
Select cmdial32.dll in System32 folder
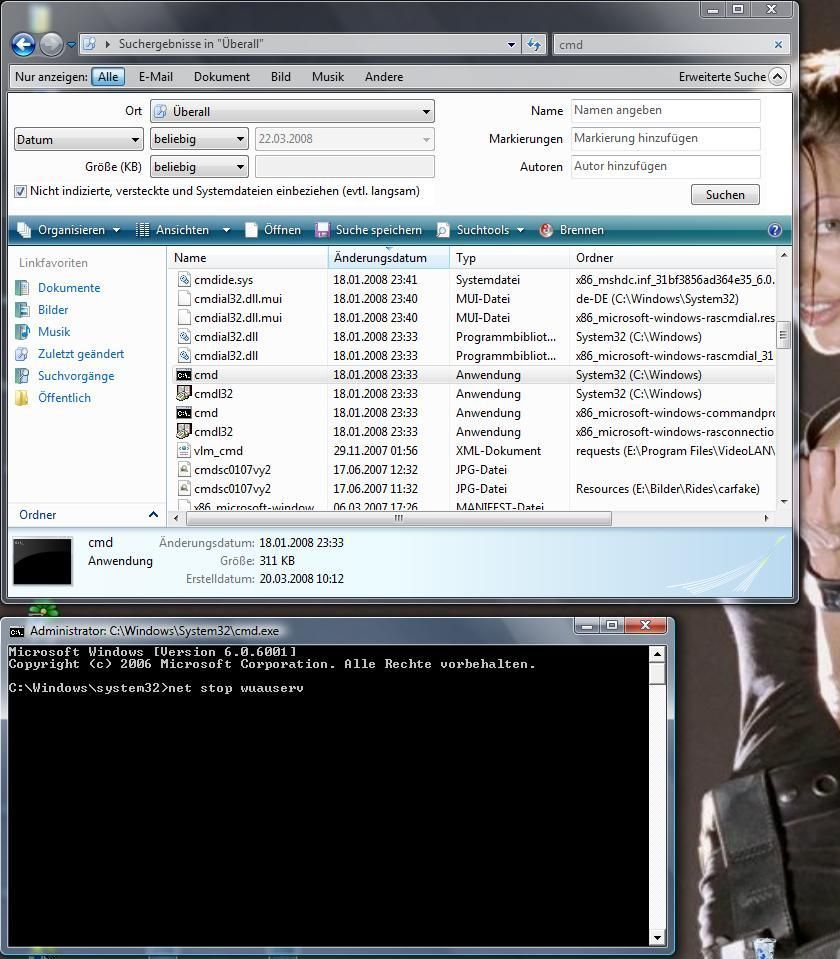[x=226, y=336]
